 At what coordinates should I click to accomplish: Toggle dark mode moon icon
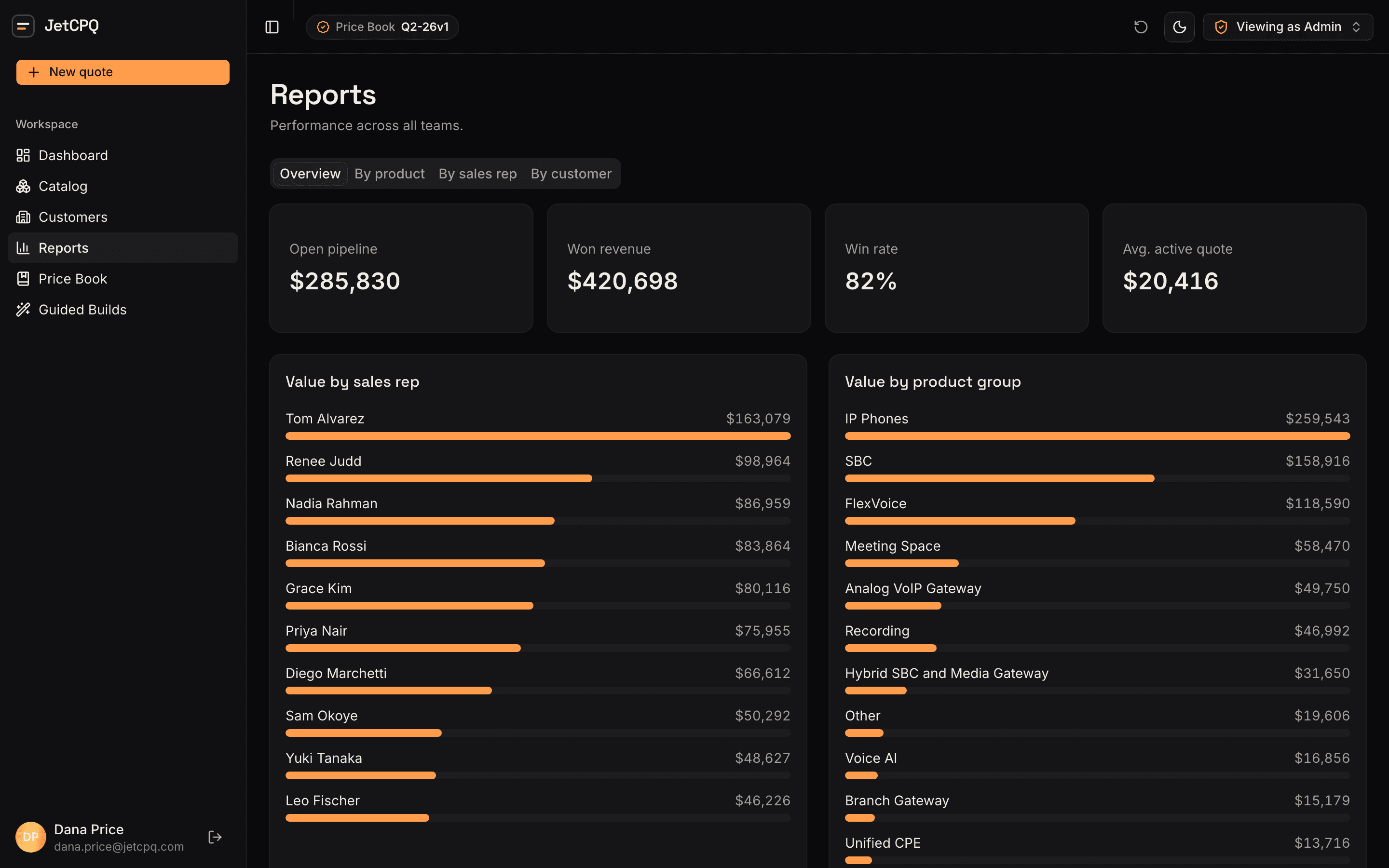click(1179, 27)
